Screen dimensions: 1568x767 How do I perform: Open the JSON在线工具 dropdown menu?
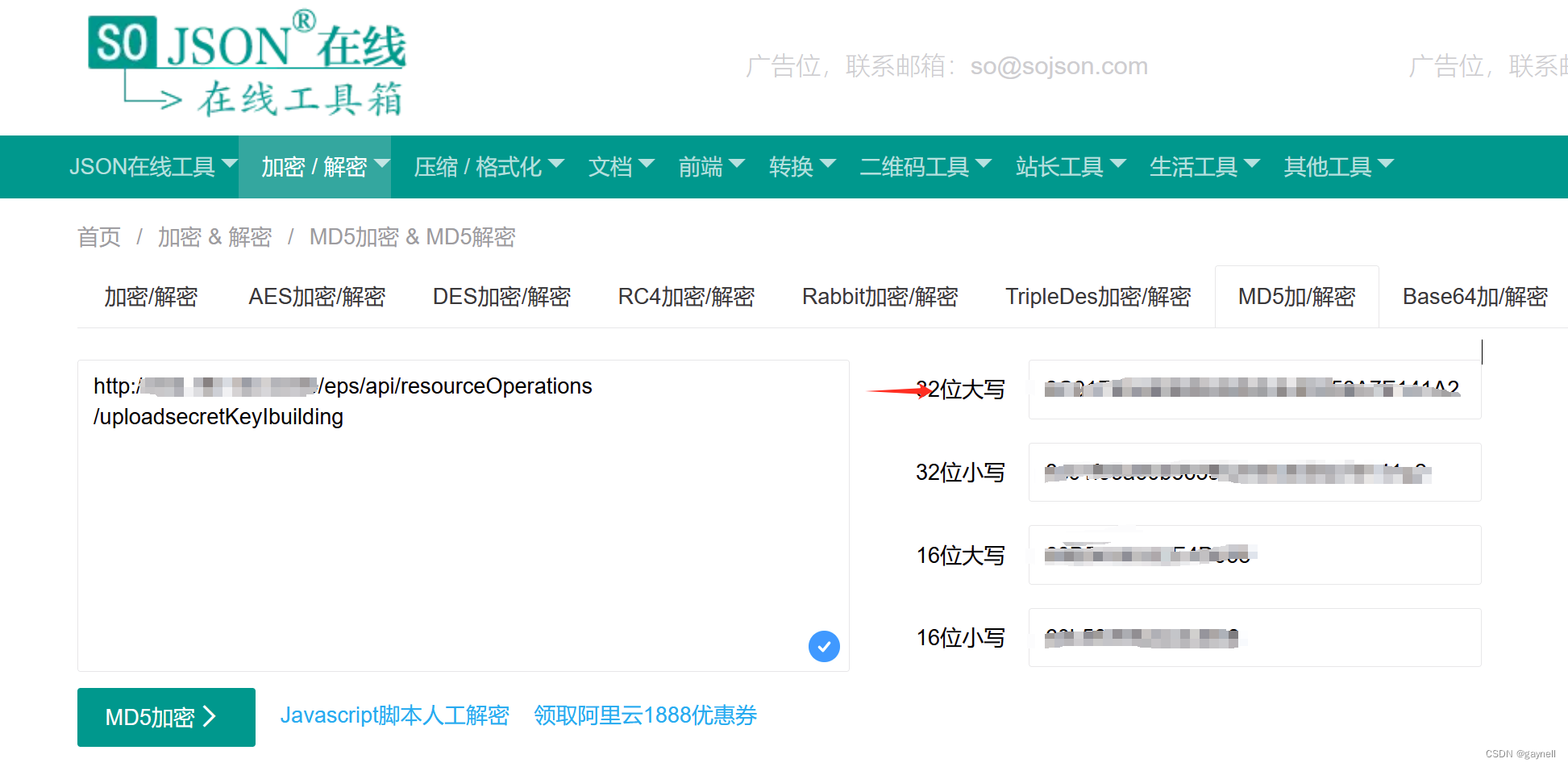pyautogui.click(x=153, y=167)
